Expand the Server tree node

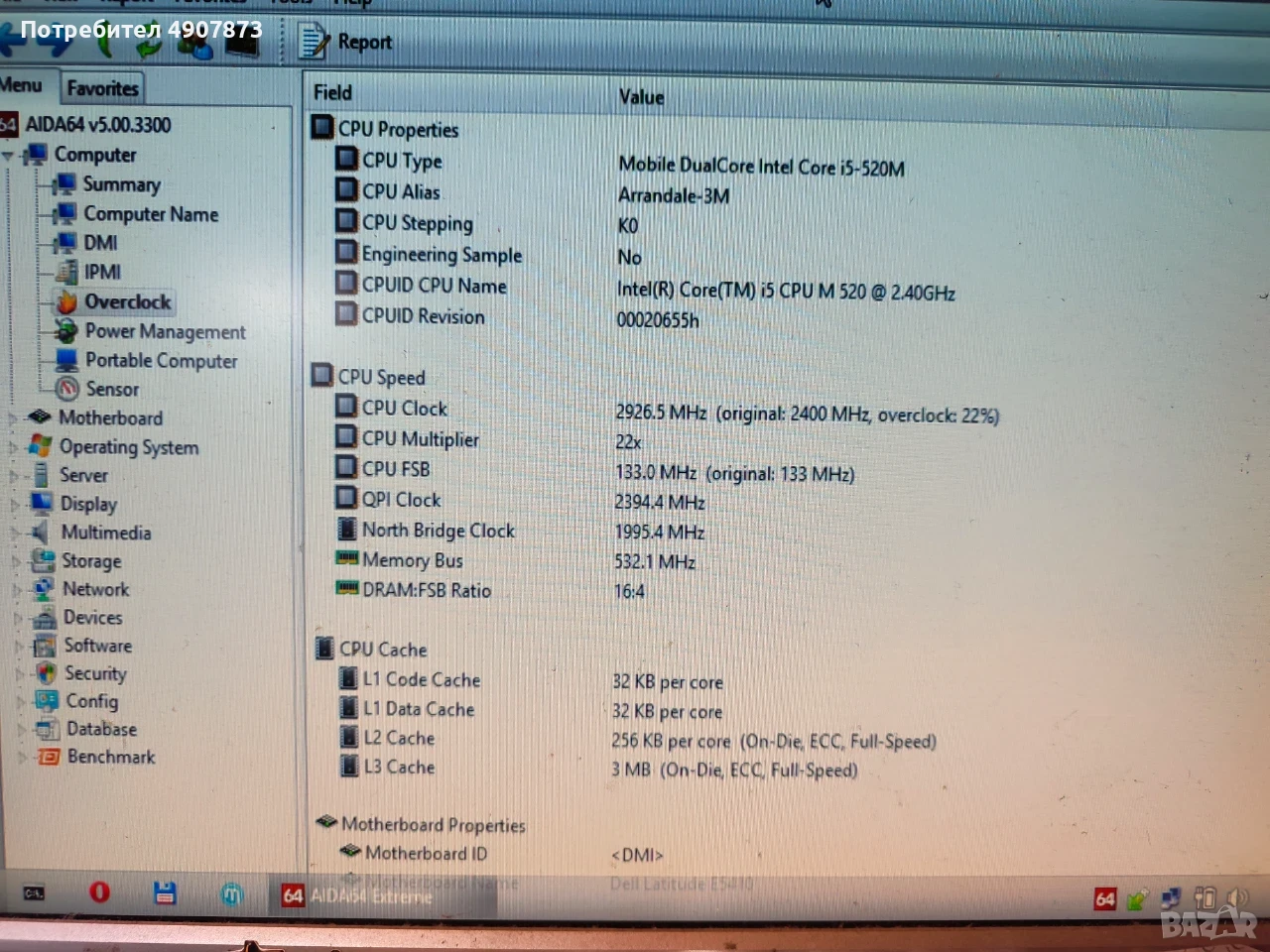click(14, 476)
